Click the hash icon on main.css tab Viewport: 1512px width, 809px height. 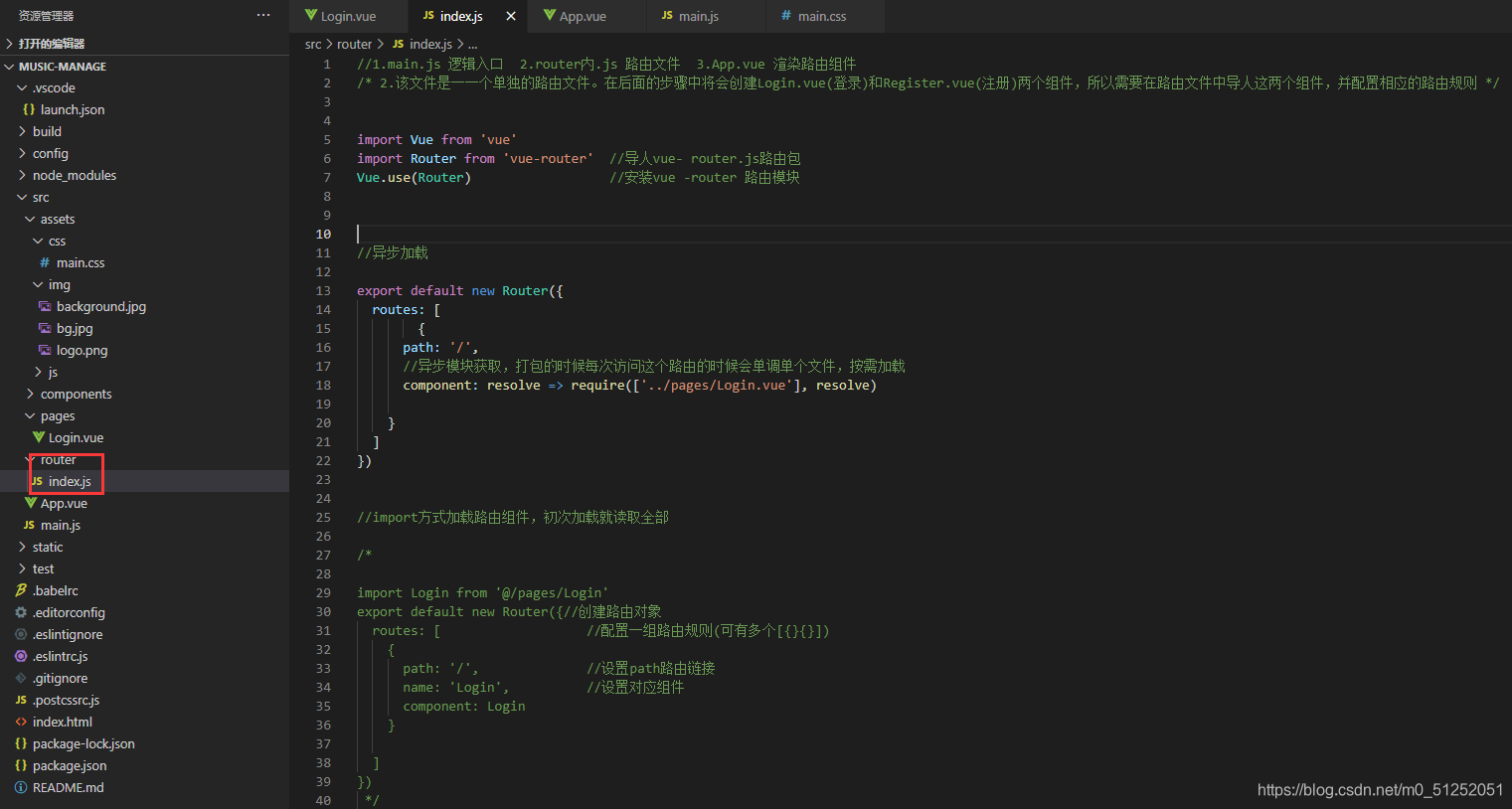786,16
